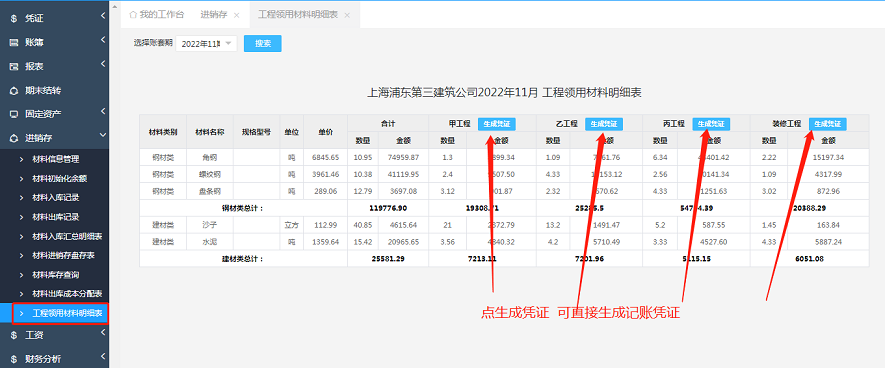Click subtotal value 25581.29
This screenshot has width=885, height=368.
click(x=388, y=259)
